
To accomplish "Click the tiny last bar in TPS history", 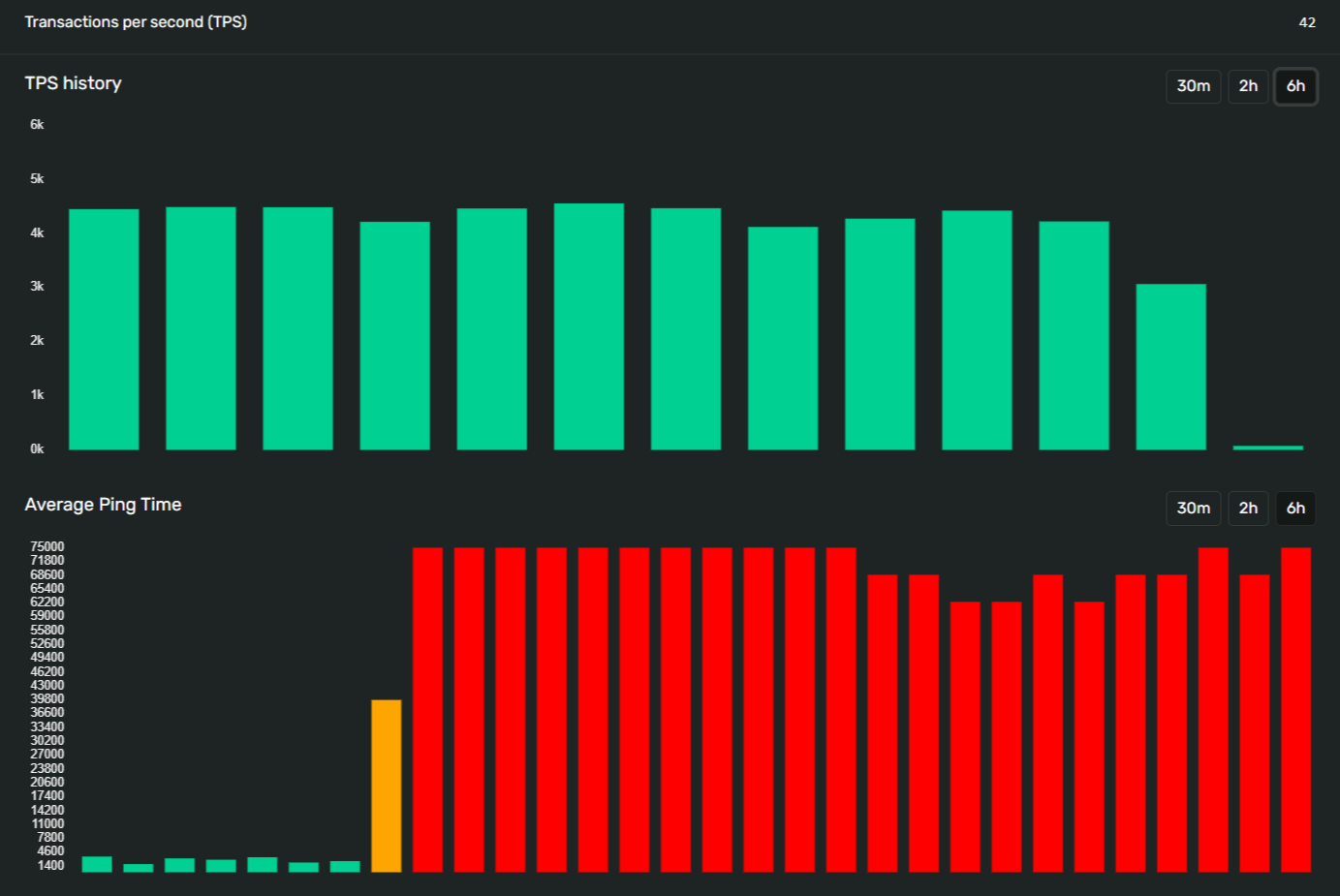I will (1267, 448).
